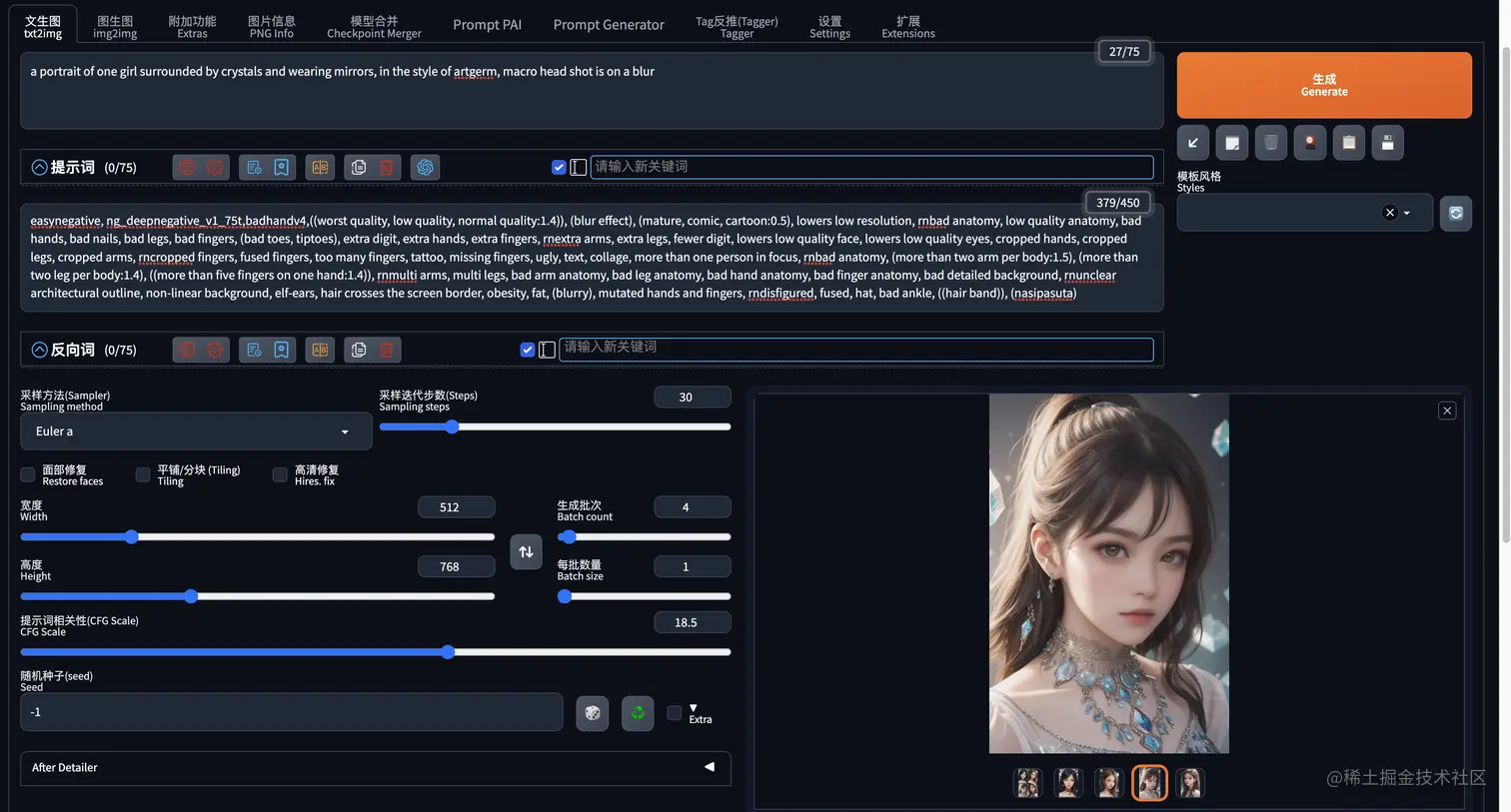Click the Sampling steps value box 30
This screenshot has width=1511, height=812.
point(693,398)
